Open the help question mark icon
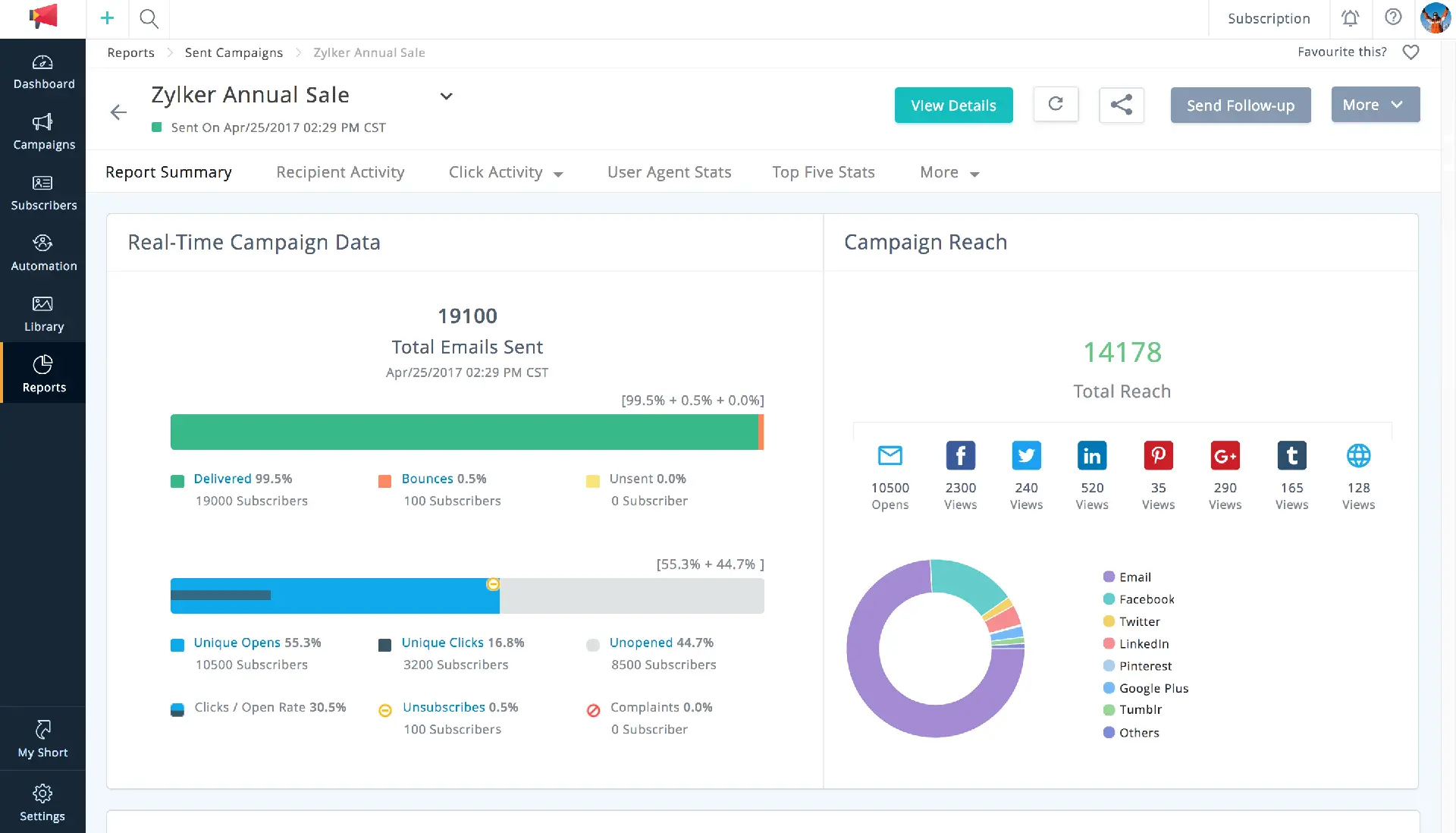1456x833 pixels. [x=1393, y=17]
